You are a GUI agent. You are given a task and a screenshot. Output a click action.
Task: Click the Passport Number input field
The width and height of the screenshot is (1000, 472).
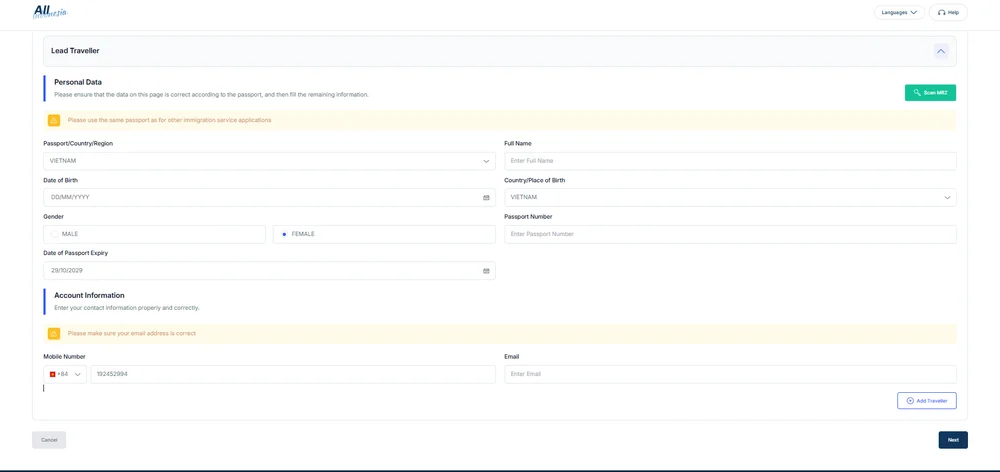pyautogui.click(x=730, y=234)
